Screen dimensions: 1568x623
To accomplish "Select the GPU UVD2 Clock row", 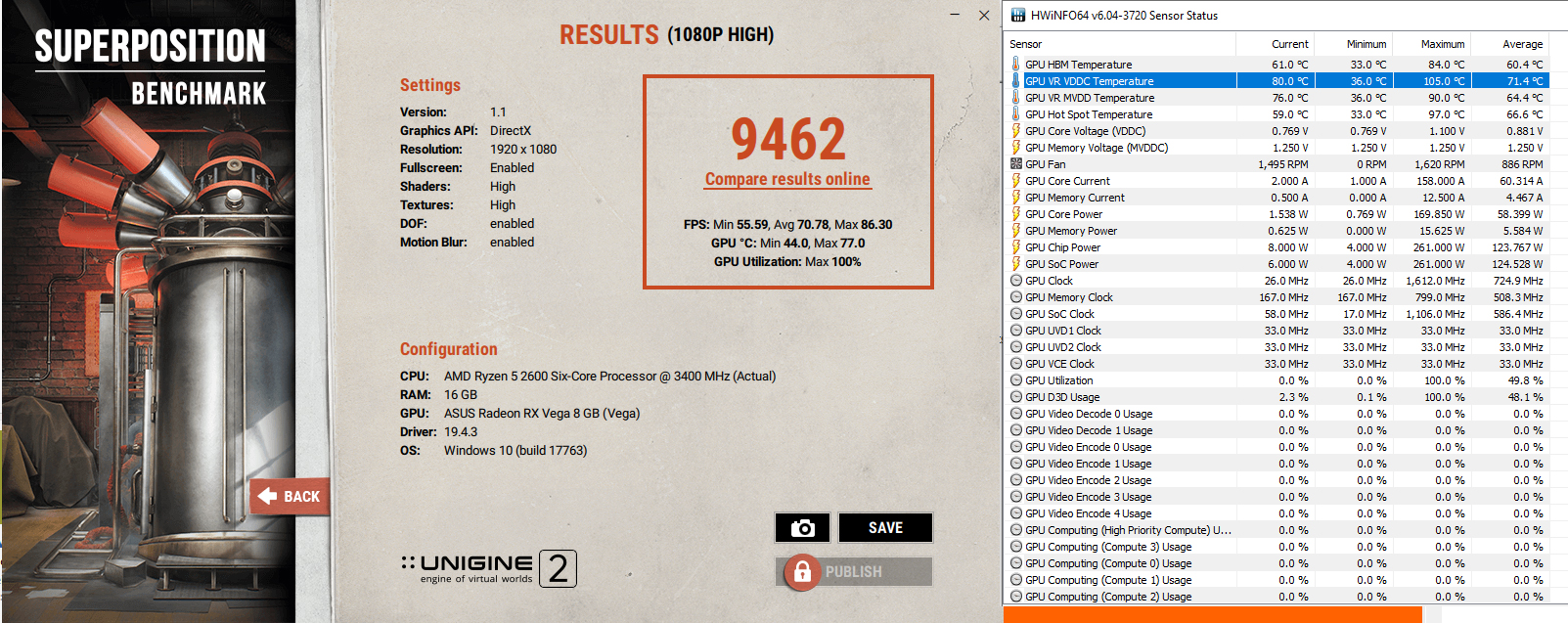I will coord(1277,346).
